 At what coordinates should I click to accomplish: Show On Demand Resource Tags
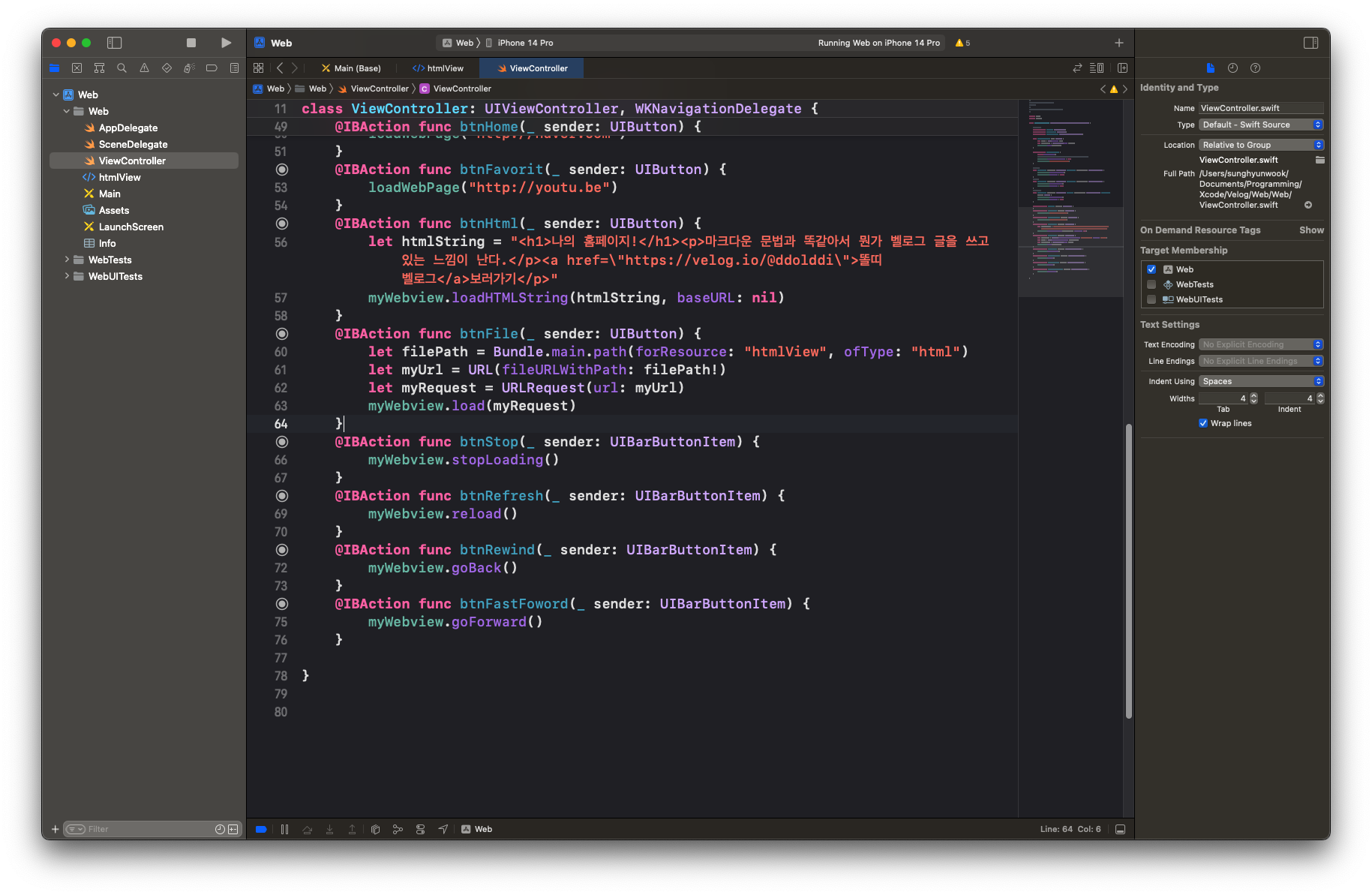(x=1311, y=230)
